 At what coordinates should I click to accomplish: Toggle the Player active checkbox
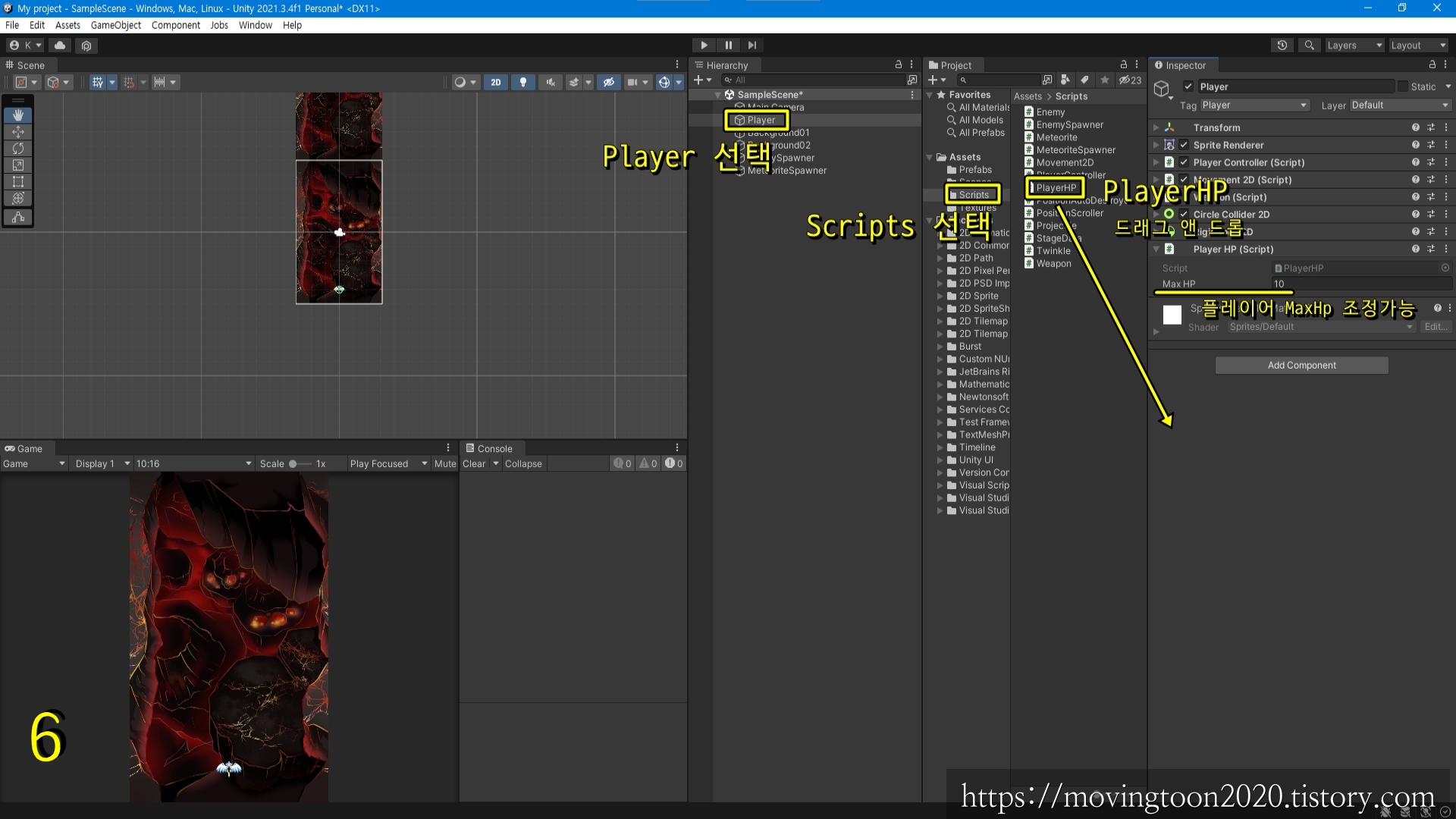point(1188,86)
